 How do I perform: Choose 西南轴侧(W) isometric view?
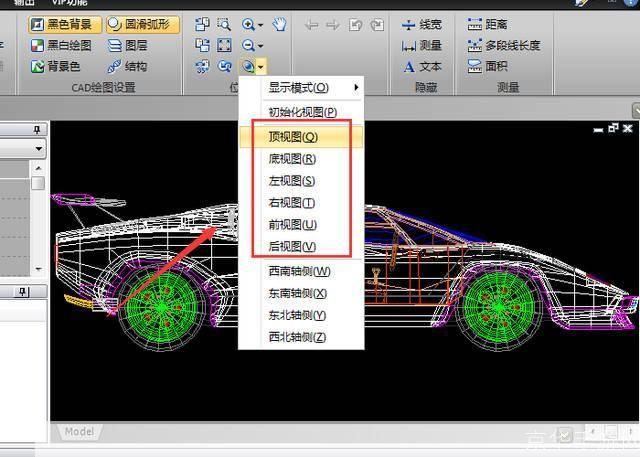pyautogui.click(x=301, y=271)
